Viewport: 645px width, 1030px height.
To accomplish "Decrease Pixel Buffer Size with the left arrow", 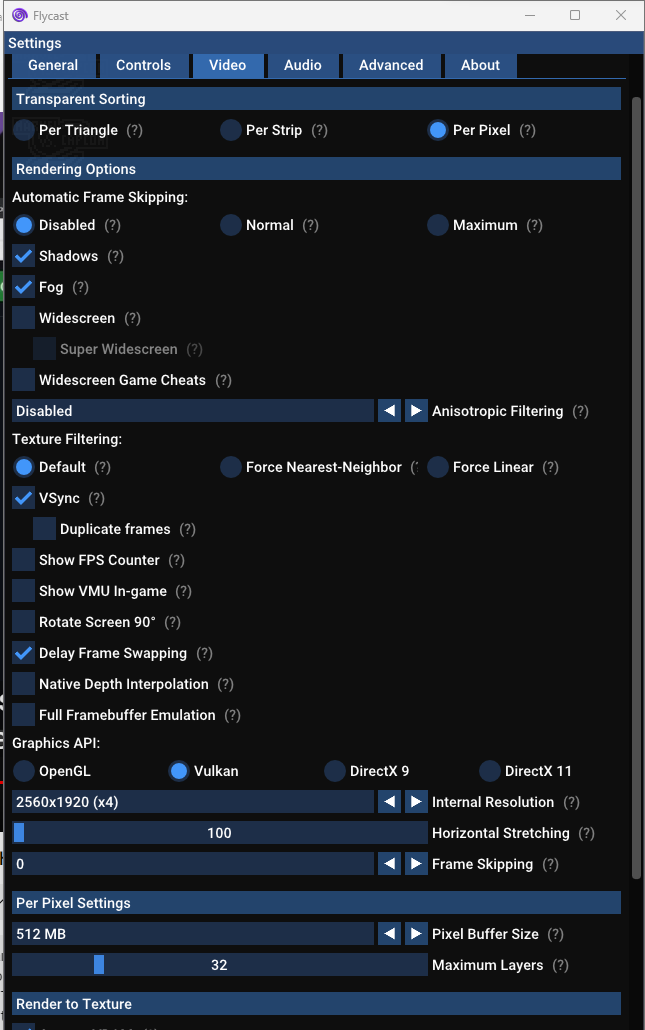I will [389, 933].
